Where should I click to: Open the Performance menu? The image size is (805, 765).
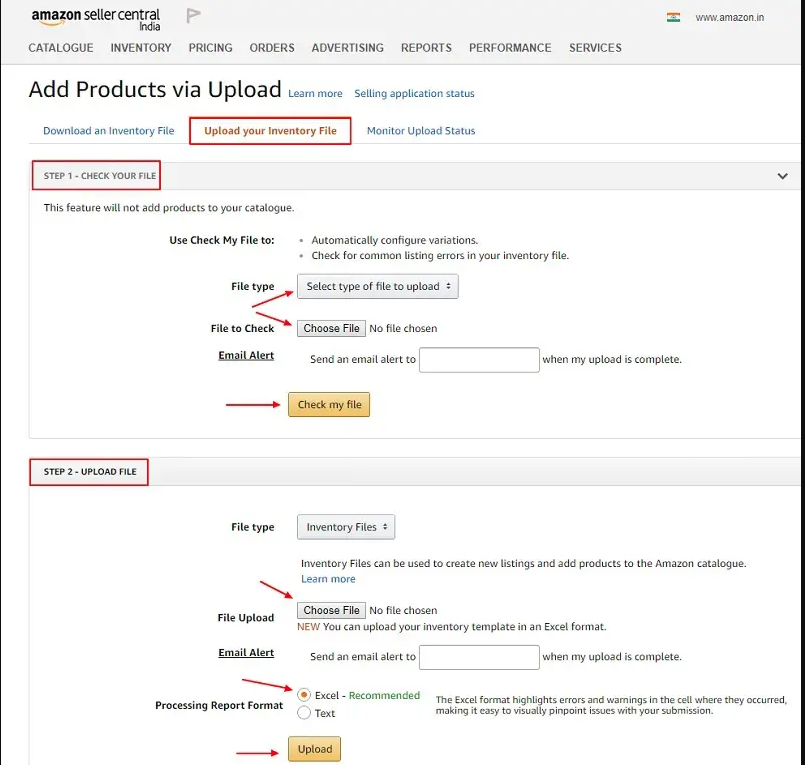[510, 48]
